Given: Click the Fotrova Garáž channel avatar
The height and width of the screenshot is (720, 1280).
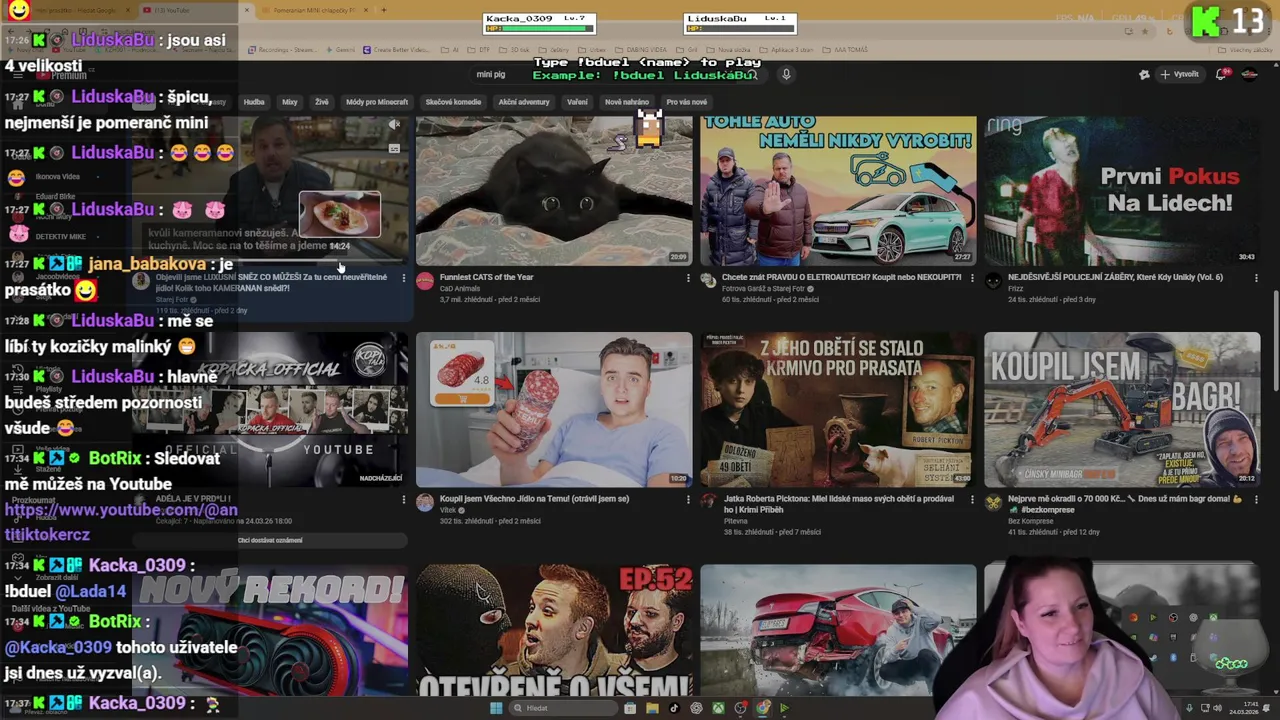Looking at the screenshot, I should 709,280.
